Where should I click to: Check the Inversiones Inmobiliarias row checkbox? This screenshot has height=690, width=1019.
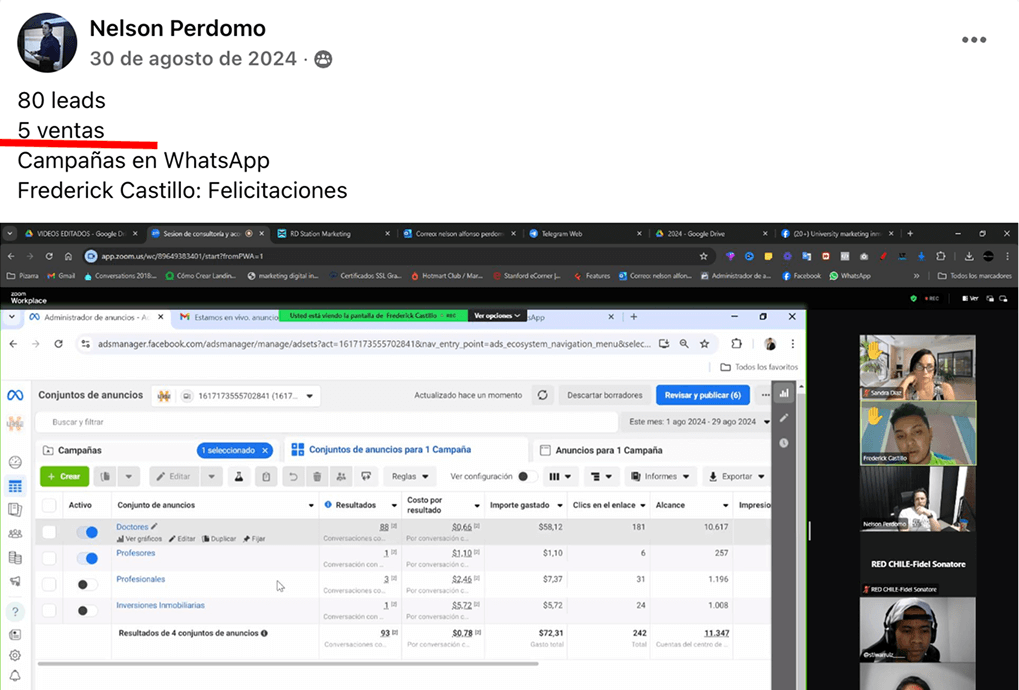tap(49, 610)
